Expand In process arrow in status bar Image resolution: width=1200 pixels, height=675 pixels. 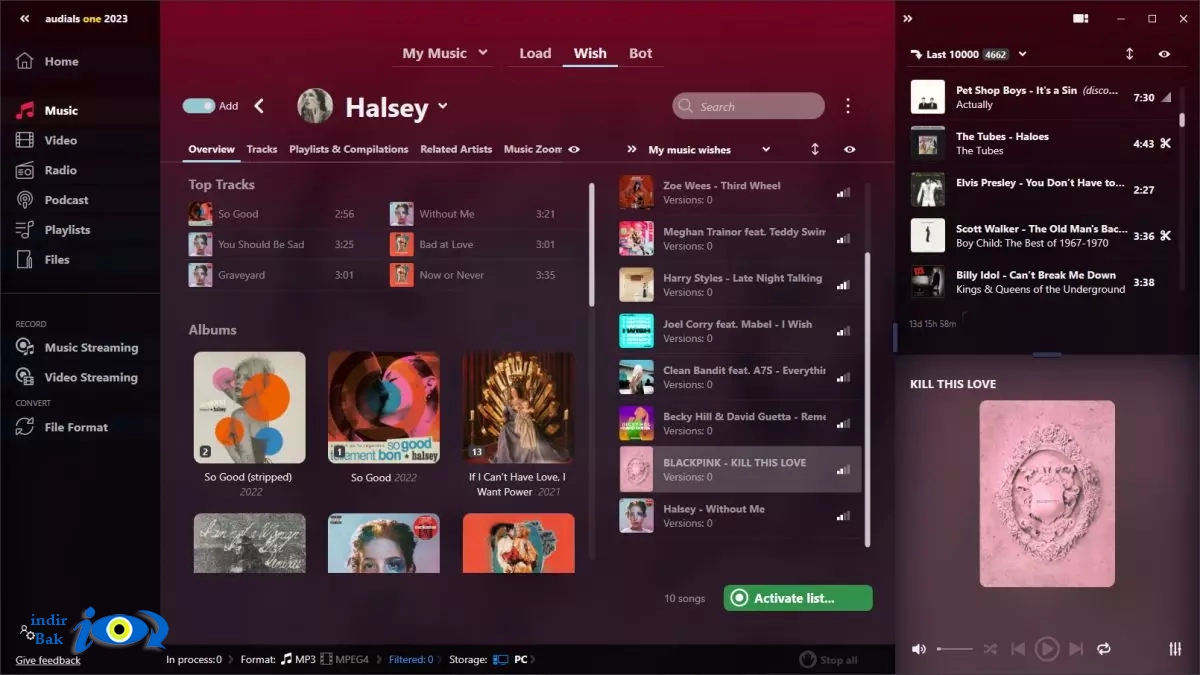230,659
